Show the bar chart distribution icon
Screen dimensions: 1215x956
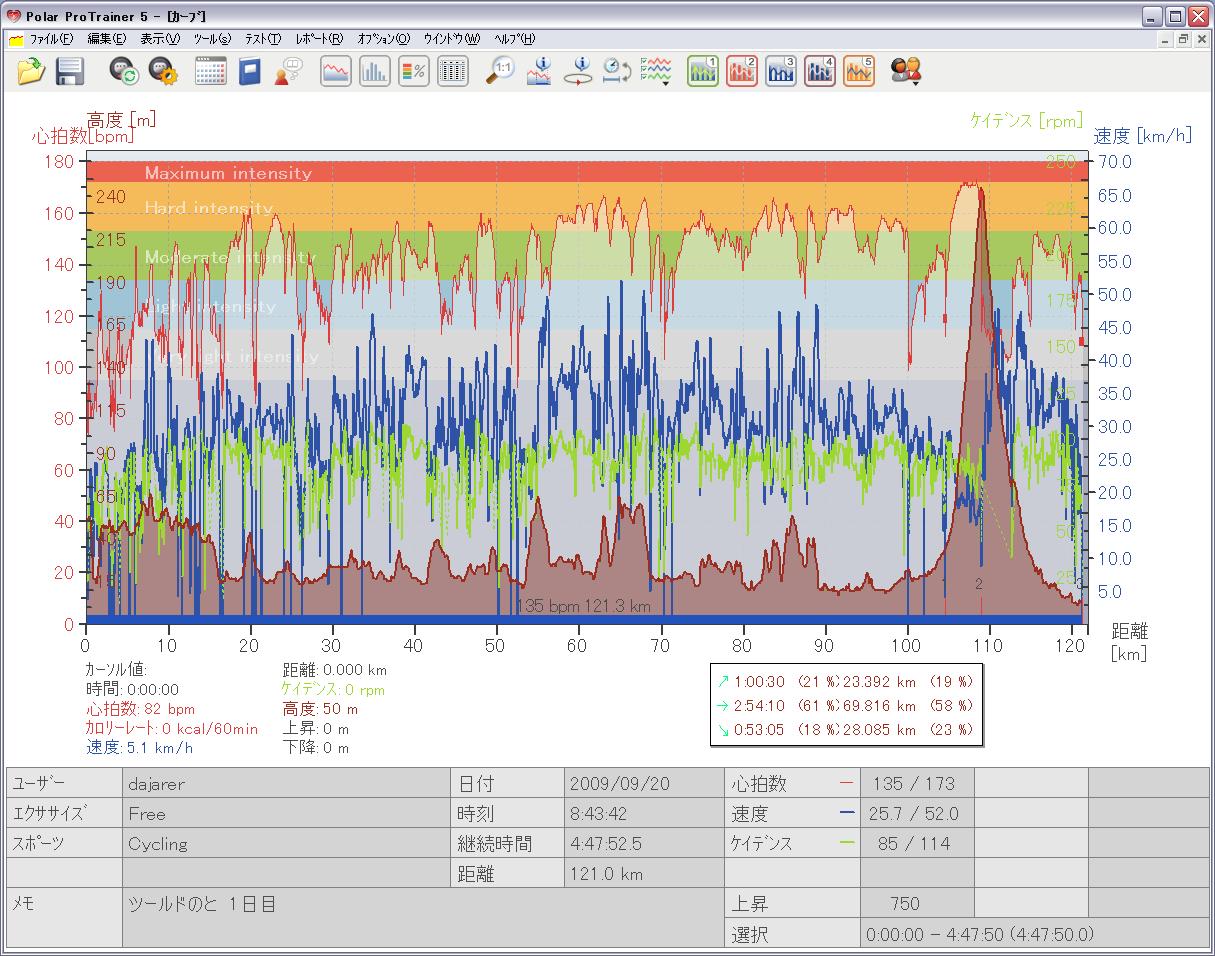click(375, 71)
